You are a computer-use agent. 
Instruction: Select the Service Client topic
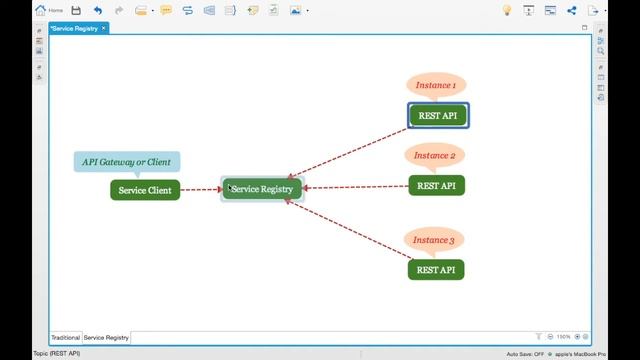click(x=145, y=190)
